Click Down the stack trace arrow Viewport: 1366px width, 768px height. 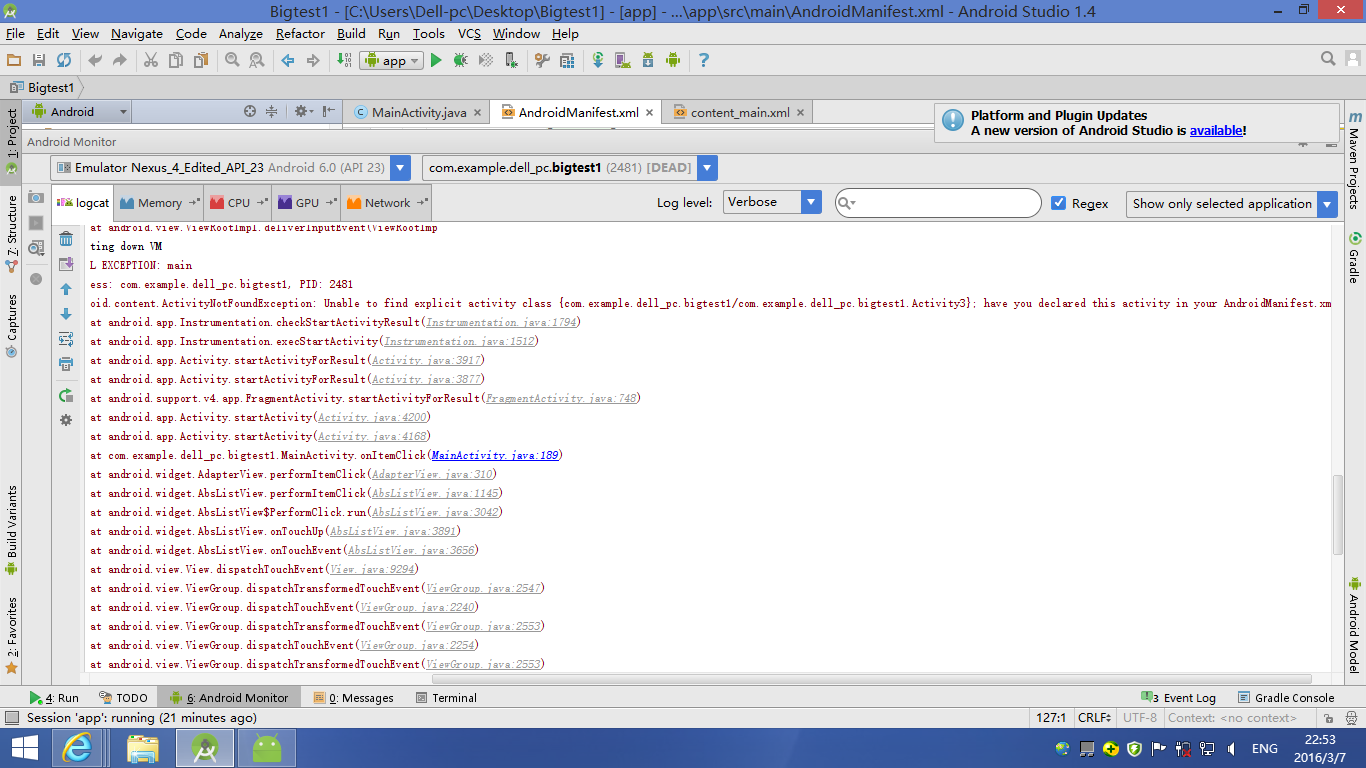coord(66,314)
